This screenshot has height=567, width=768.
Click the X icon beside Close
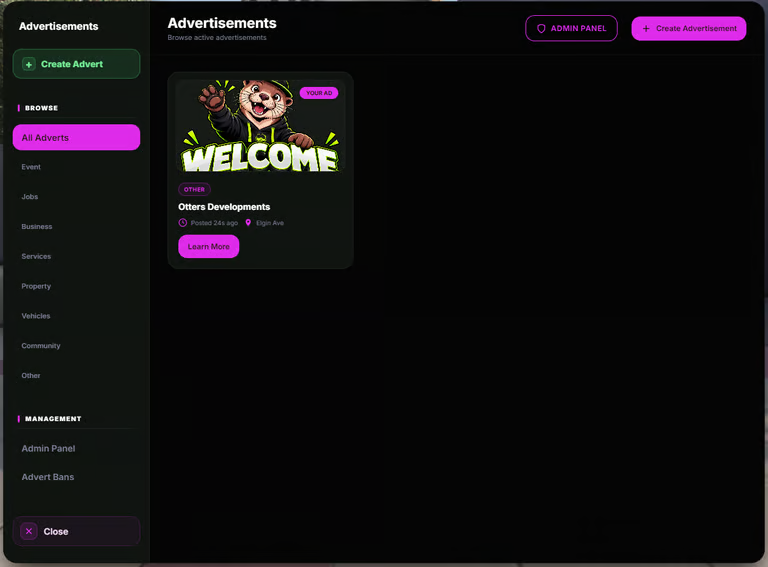[x=29, y=531]
